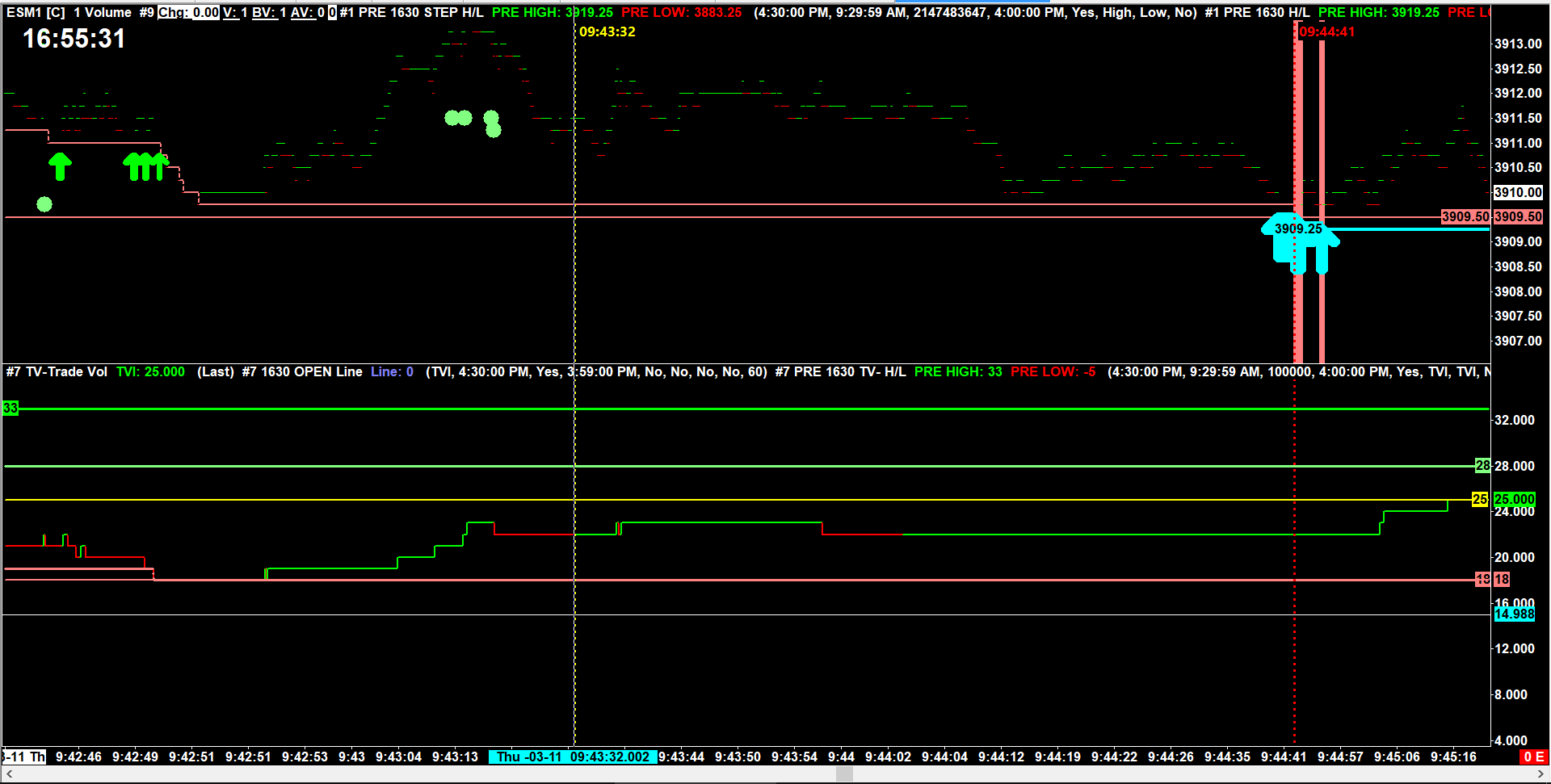Click the 3912.00 price on the scale
The height and width of the screenshot is (784, 1551).
pos(1518,93)
